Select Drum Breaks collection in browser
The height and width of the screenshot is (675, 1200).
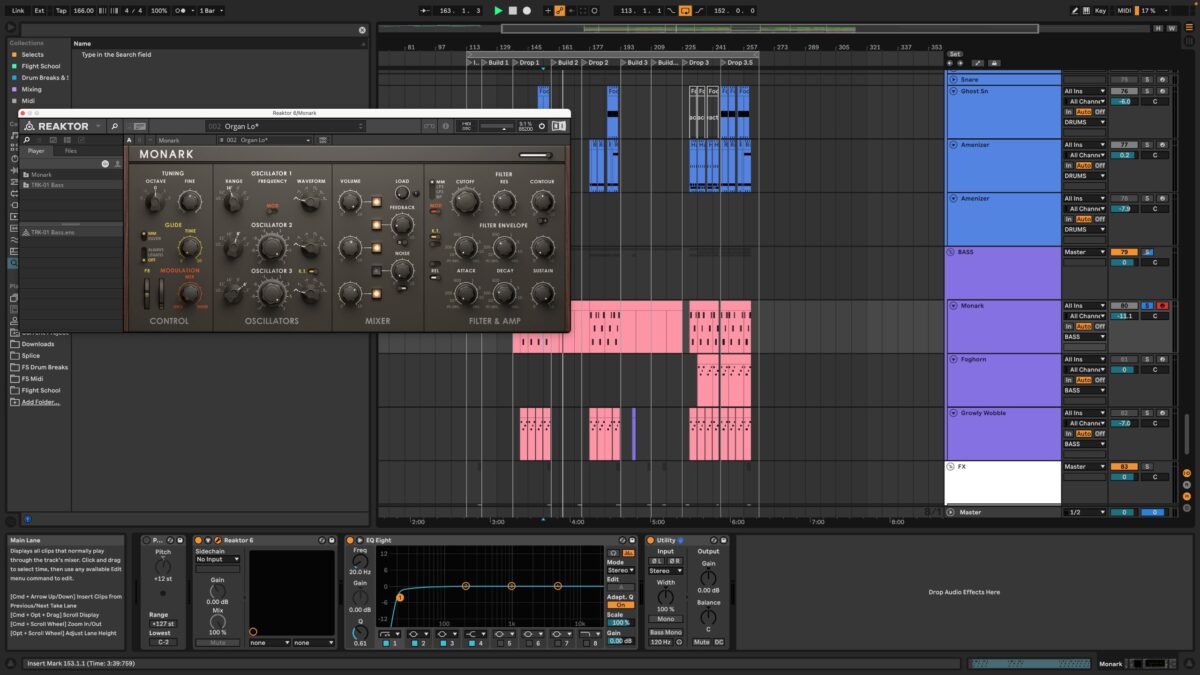(45, 78)
